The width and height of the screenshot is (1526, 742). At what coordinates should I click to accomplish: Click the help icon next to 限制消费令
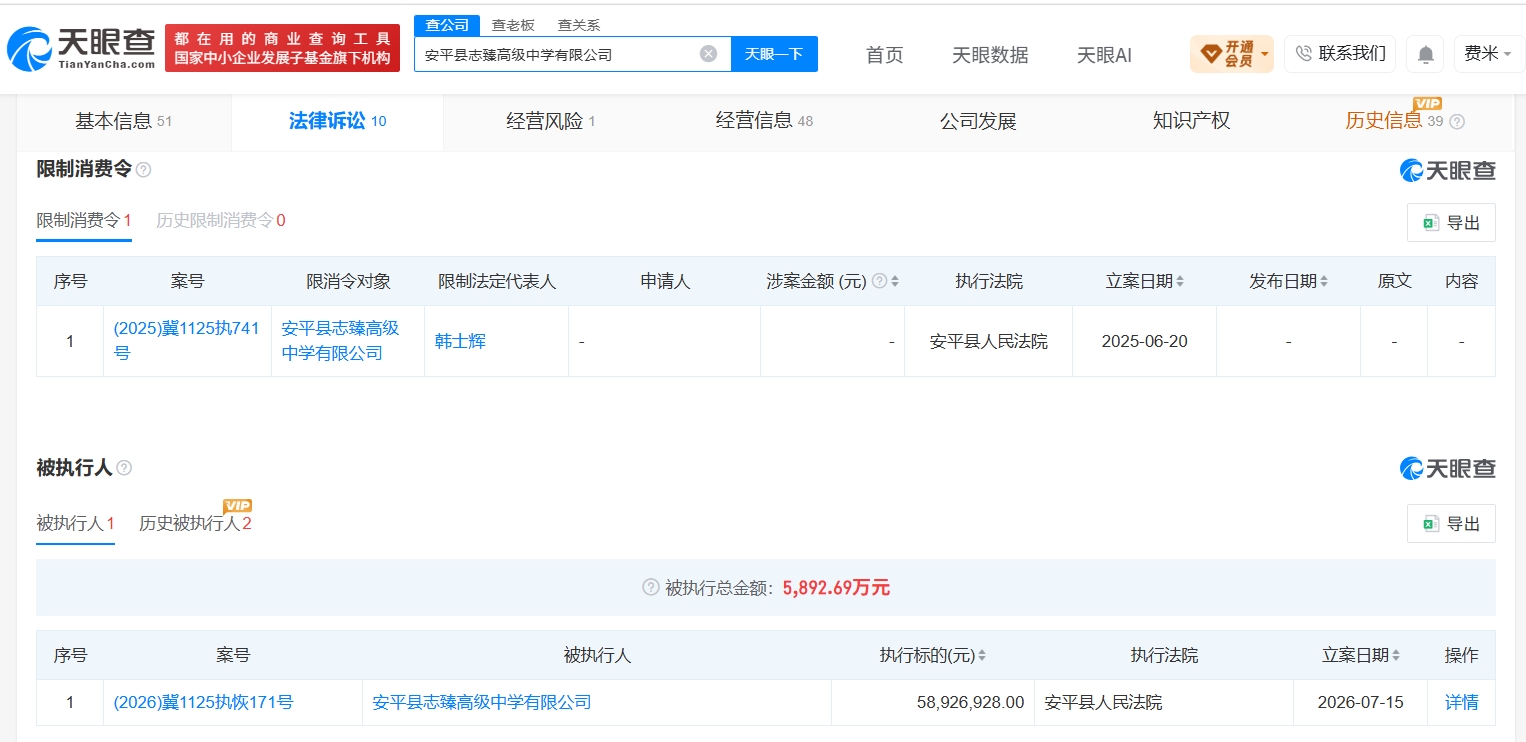click(x=143, y=170)
